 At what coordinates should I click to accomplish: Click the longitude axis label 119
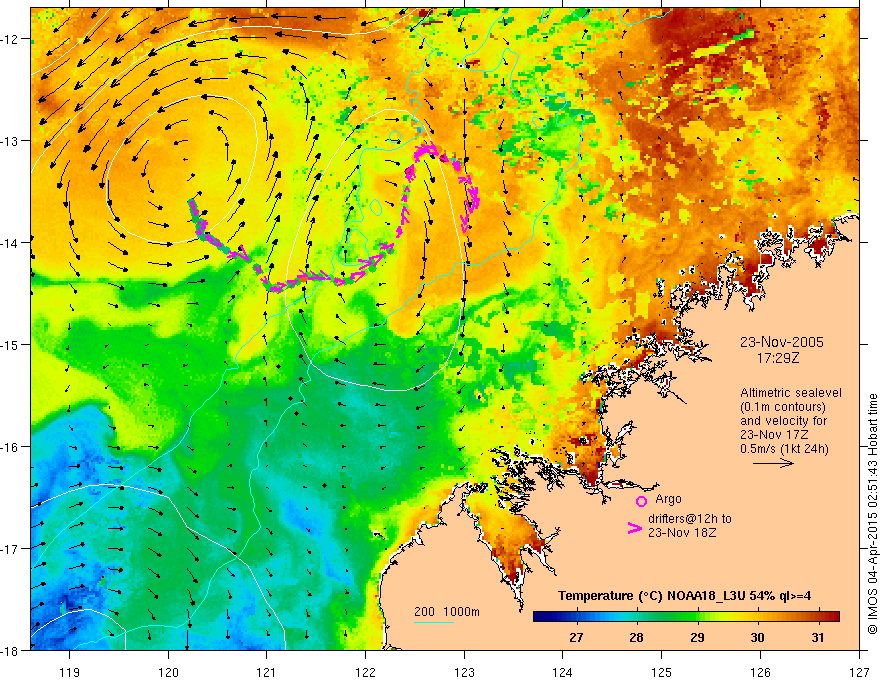70,672
